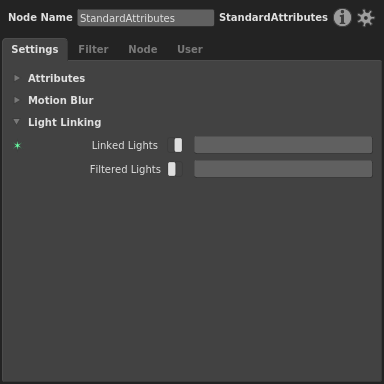Viewport: 384px width, 384px height.
Task: Click the Attributes section header label
Action: (57, 78)
